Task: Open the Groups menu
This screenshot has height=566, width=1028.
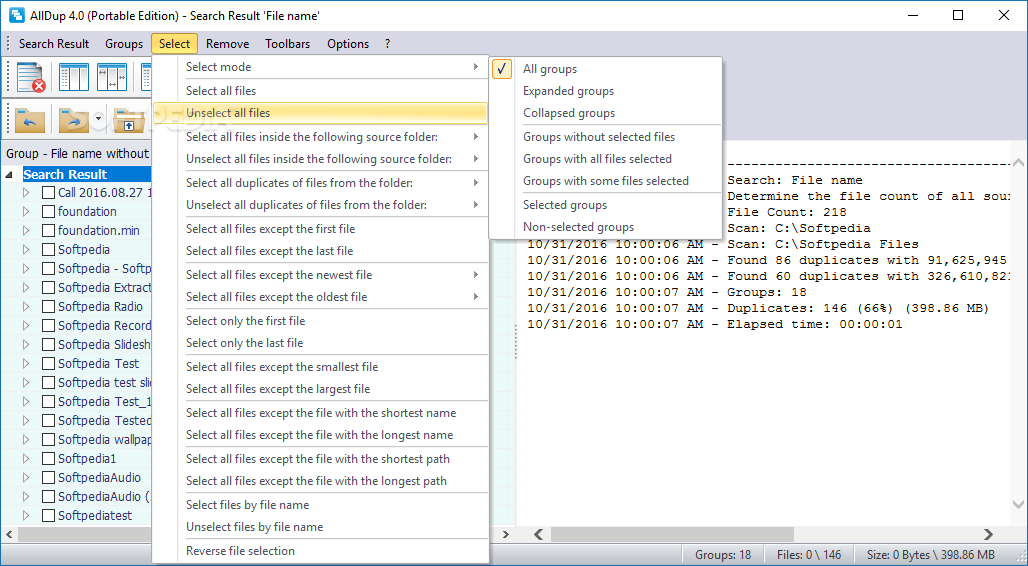Action: click(124, 44)
